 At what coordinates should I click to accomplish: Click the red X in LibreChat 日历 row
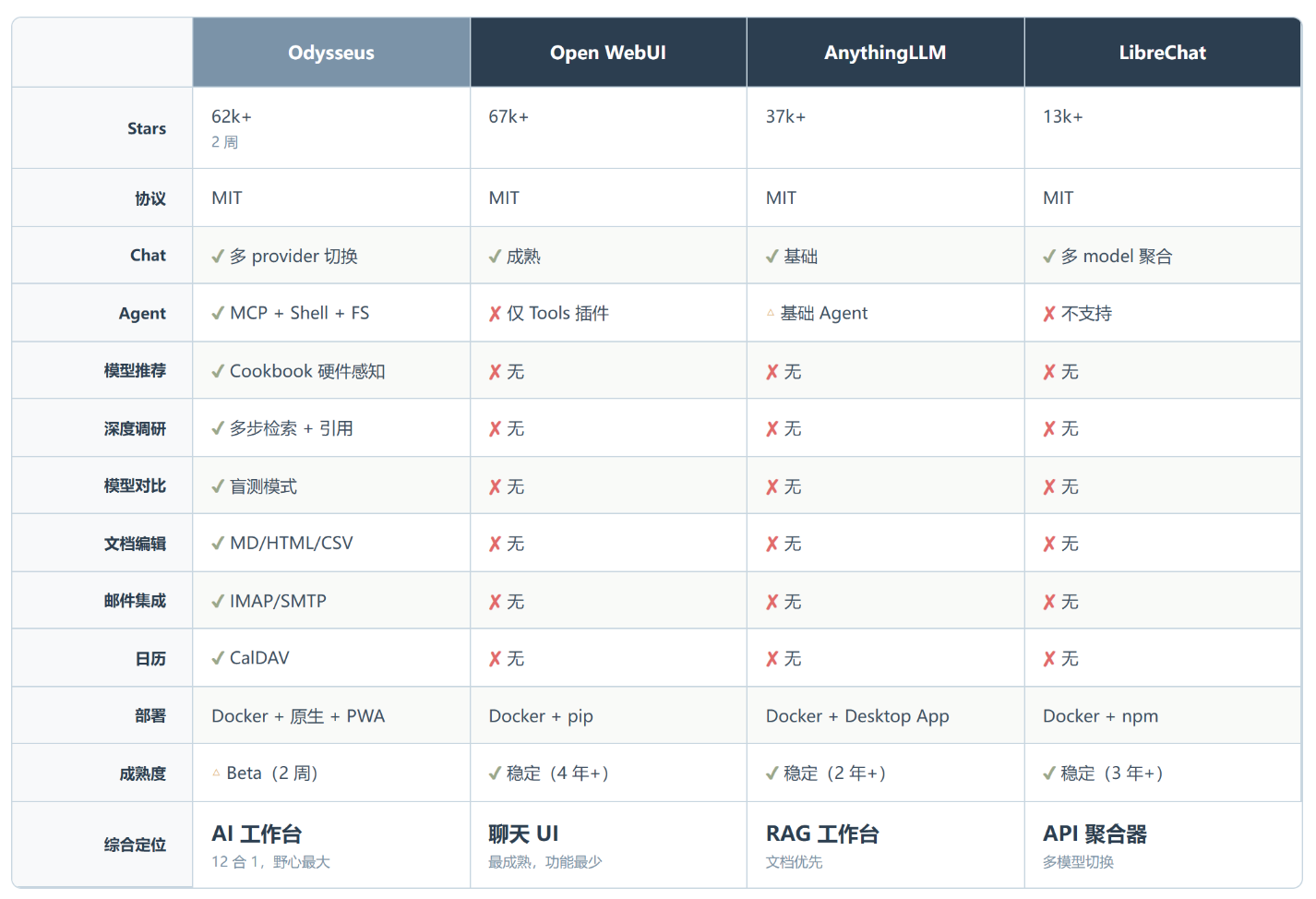click(1049, 659)
